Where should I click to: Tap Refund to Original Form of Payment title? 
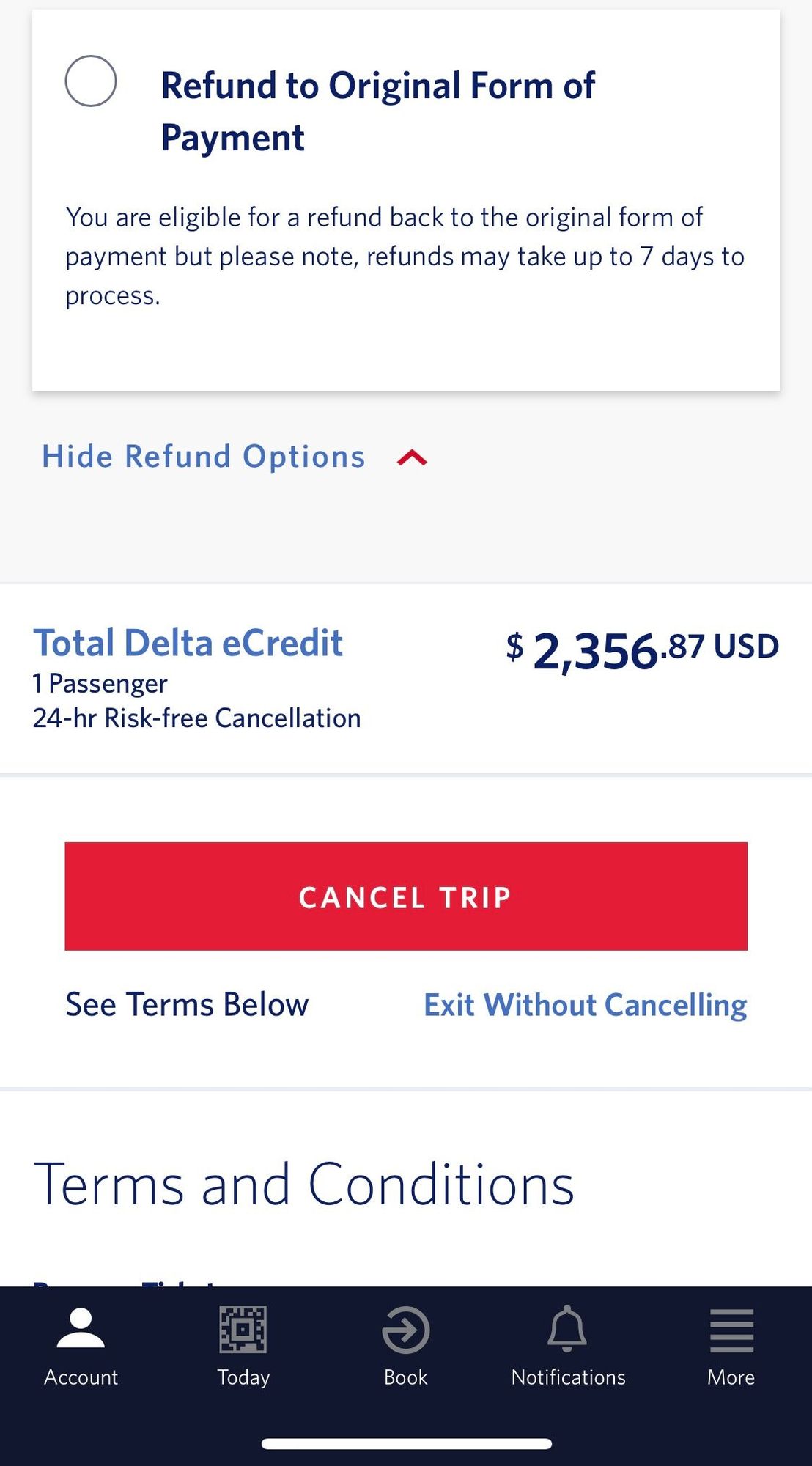point(377,111)
